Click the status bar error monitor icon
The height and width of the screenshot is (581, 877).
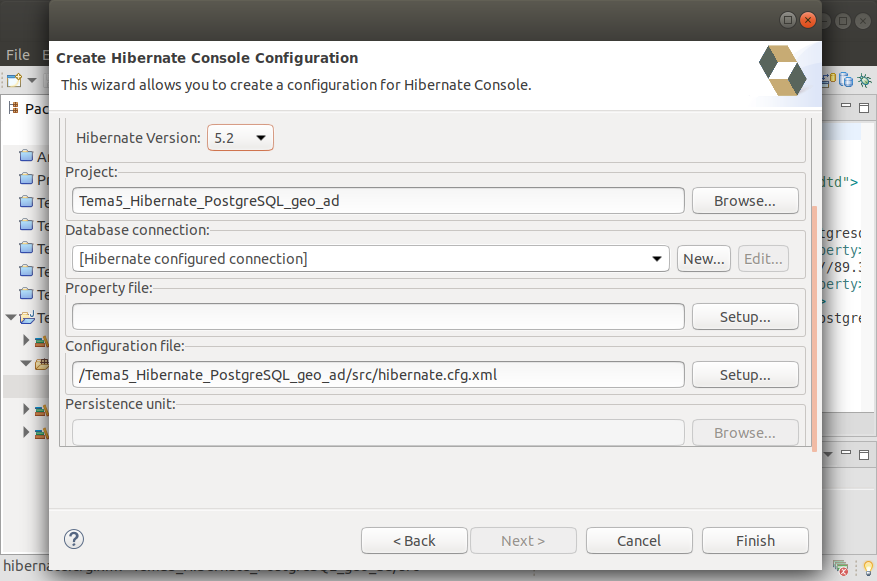(841, 568)
